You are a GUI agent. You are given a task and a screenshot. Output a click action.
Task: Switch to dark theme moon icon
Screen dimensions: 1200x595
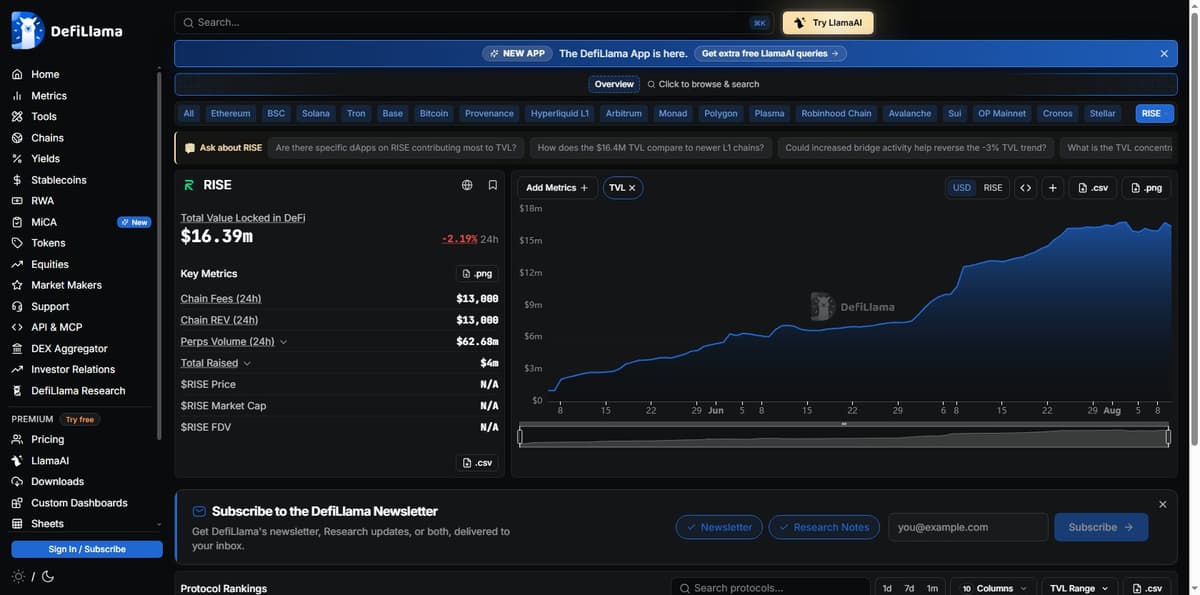click(x=48, y=577)
